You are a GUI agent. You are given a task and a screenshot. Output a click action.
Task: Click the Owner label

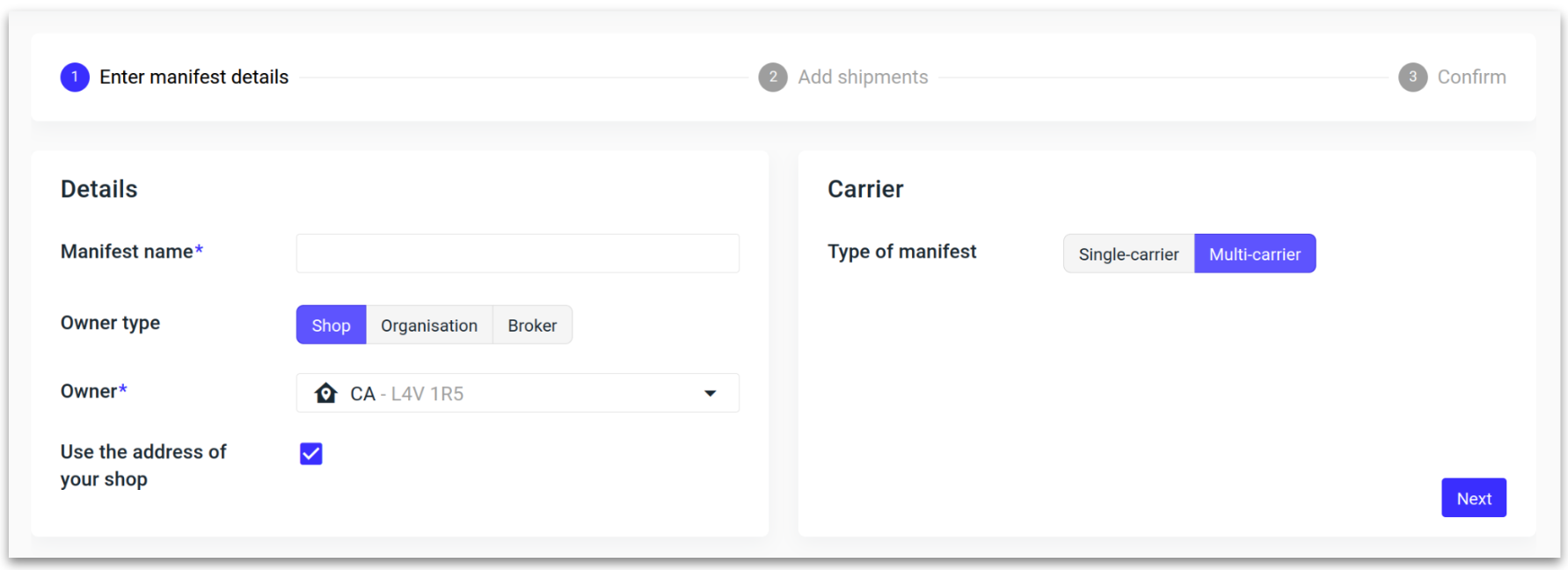(89, 391)
